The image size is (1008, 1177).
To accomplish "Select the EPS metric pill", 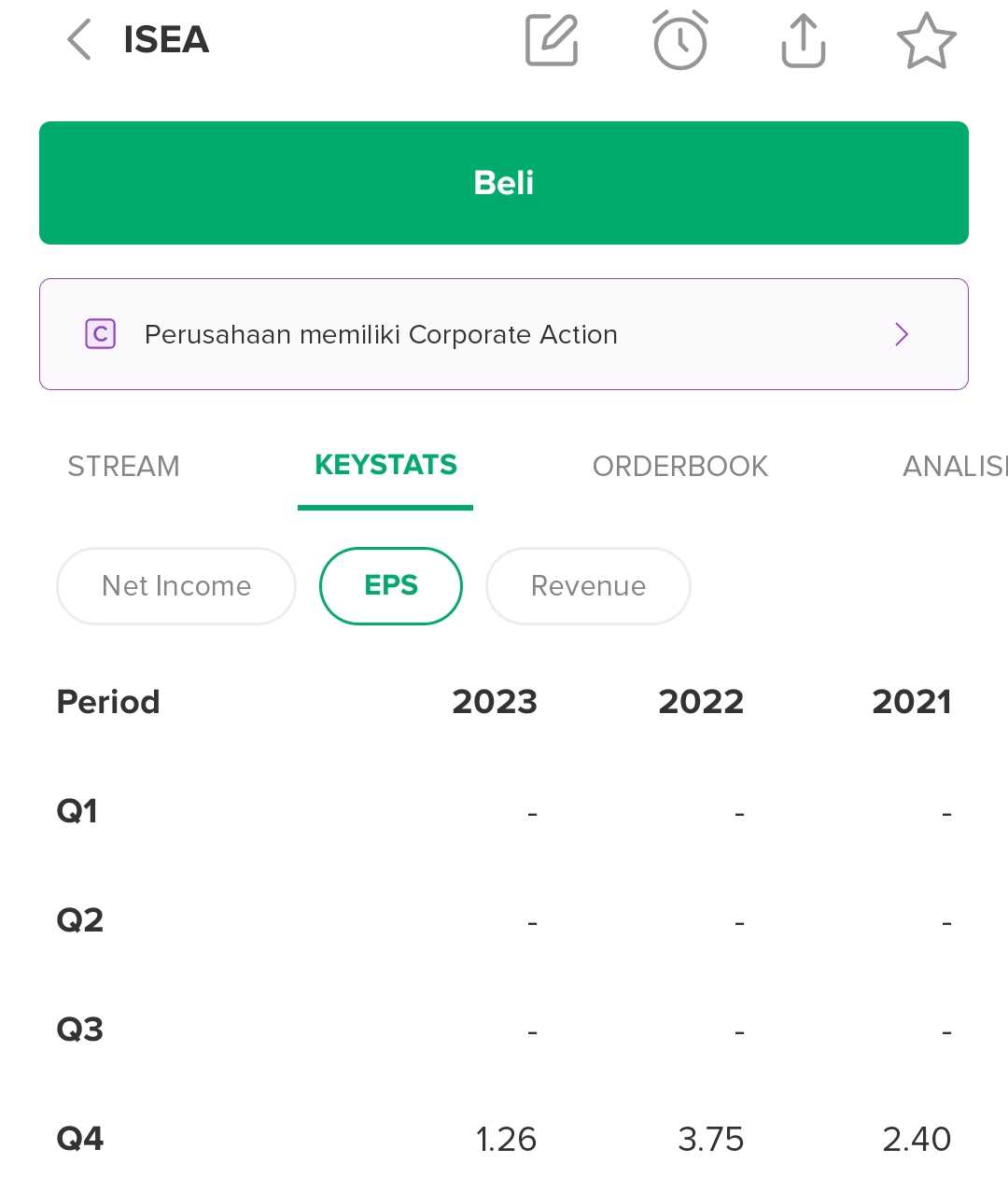I will (x=390, y=586).
